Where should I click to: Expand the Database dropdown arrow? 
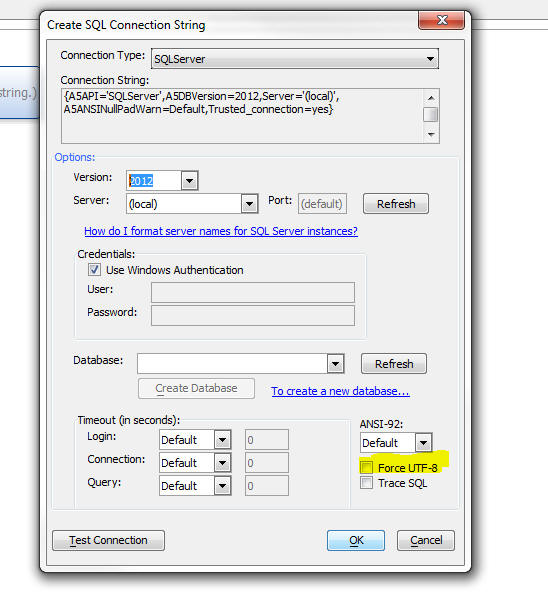pos(335,364)
